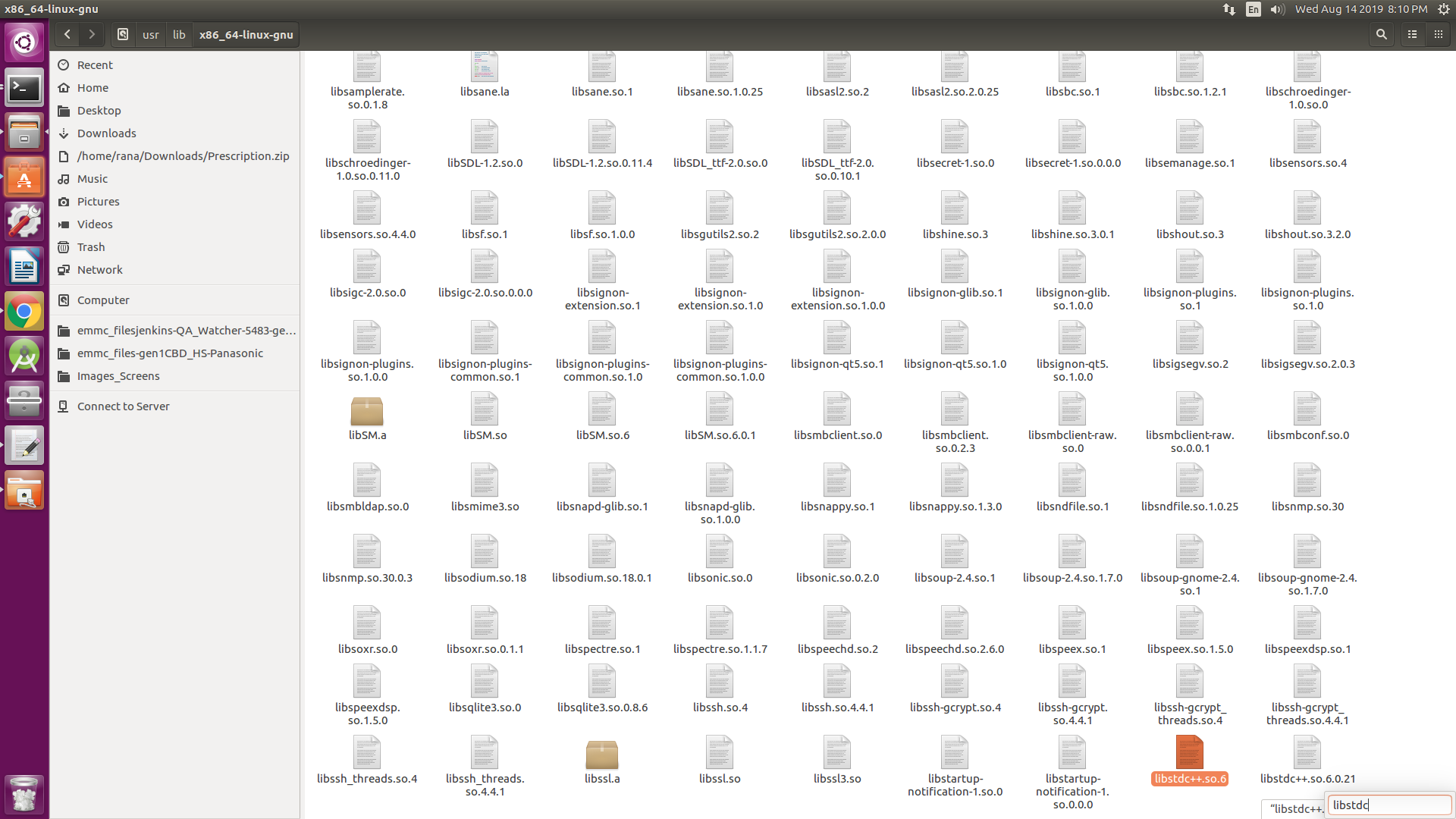The width and height of the screenshot is (1456, 819).
Task: Open the Trash from the launcher bottom
Action: (x=24, y=794)
